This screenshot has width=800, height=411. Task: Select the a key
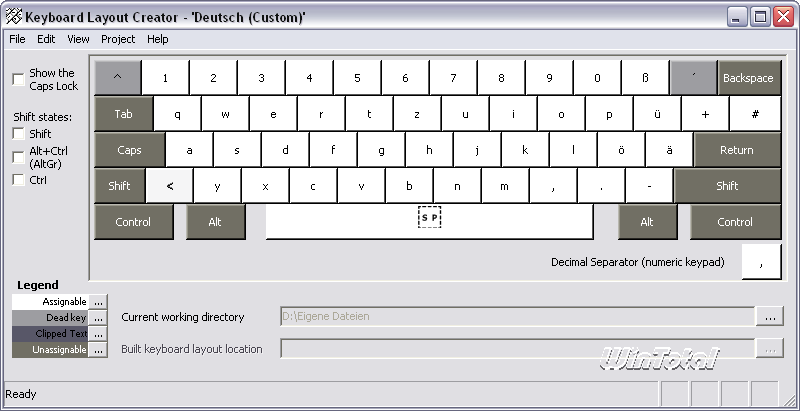(x=189, y=150)
